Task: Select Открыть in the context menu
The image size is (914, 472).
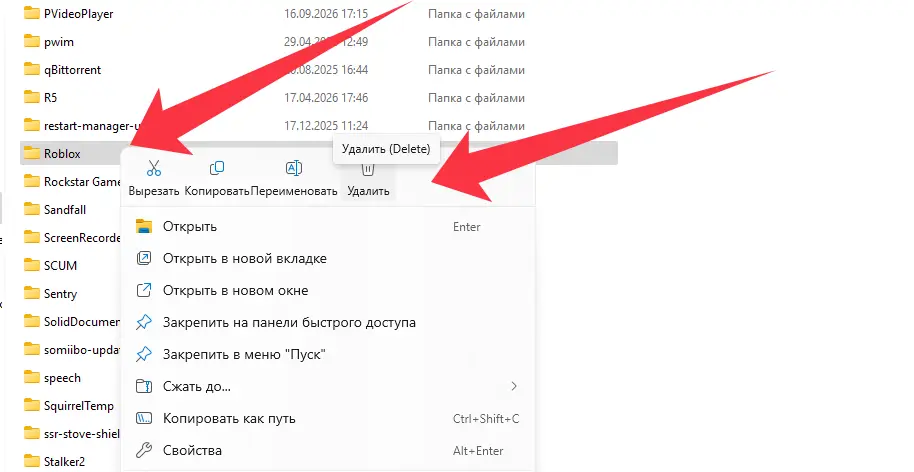Action: pos(328,227)
